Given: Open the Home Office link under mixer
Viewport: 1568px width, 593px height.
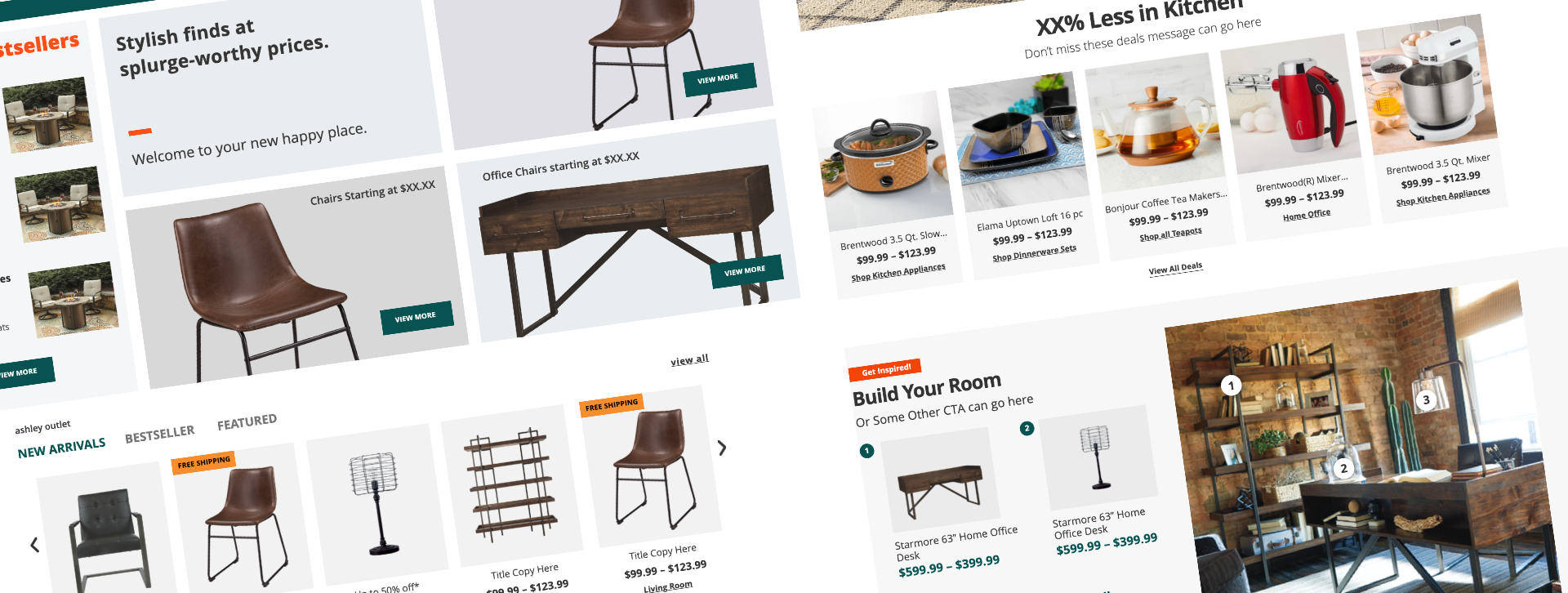Looking at the screenshot, I should tap(1307, 215).
